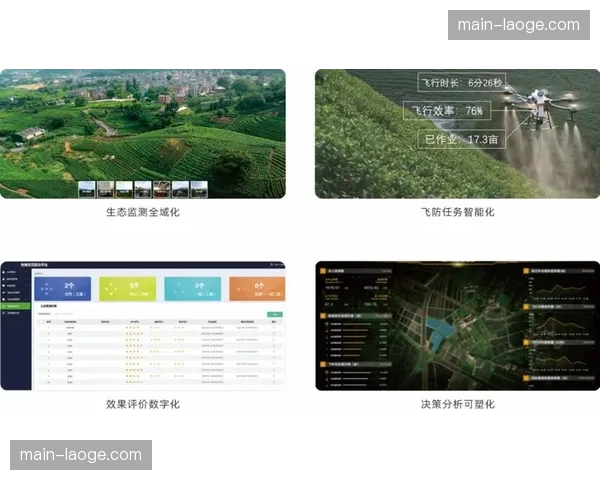Click the 效果评价数字化 caption
Image resolution: width=600 pixels, height=480 pixels.
click(x=143, y=404)
